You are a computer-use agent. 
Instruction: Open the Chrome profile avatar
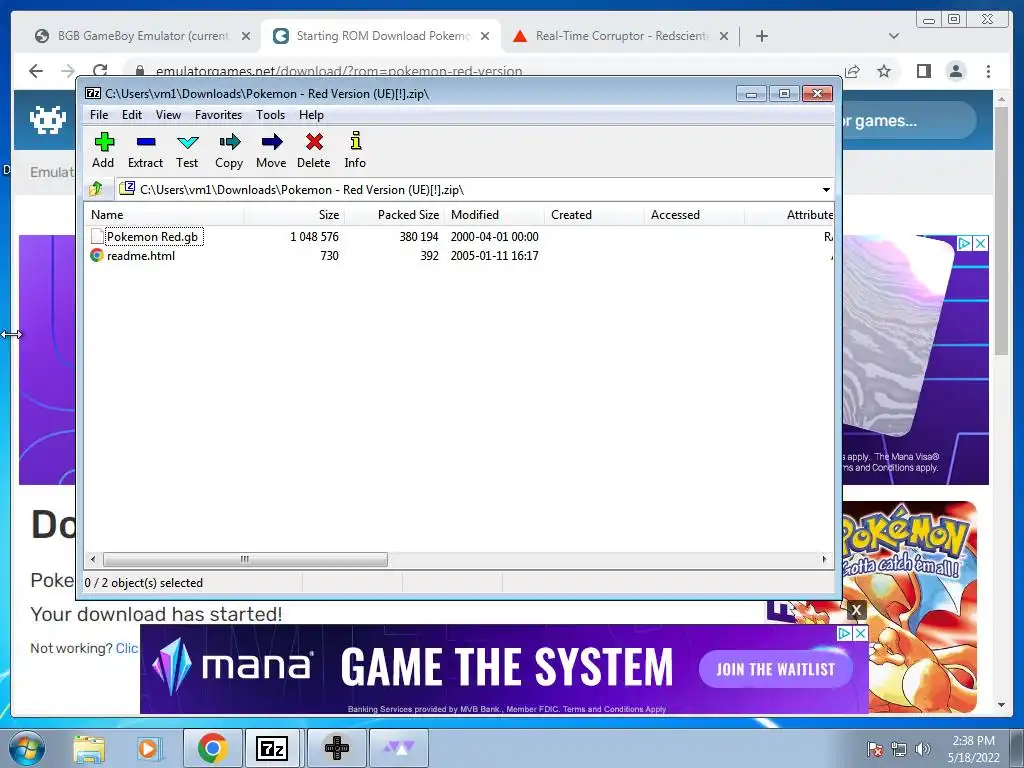(955, 71)
